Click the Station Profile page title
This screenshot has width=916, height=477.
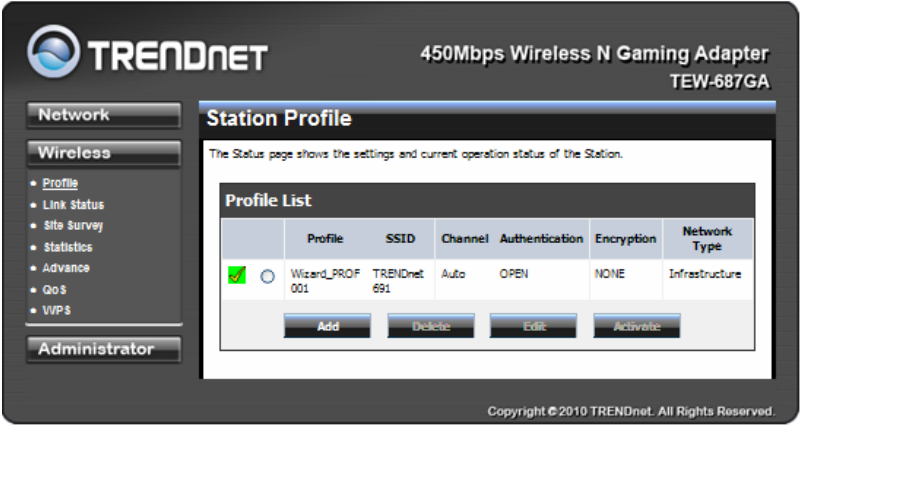tap(279, 119)
